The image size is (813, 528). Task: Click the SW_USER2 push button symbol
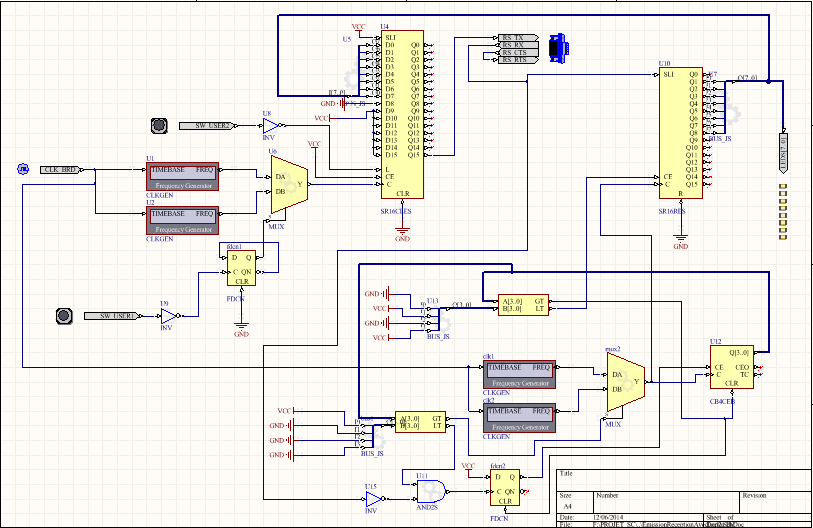pos(158,126)
